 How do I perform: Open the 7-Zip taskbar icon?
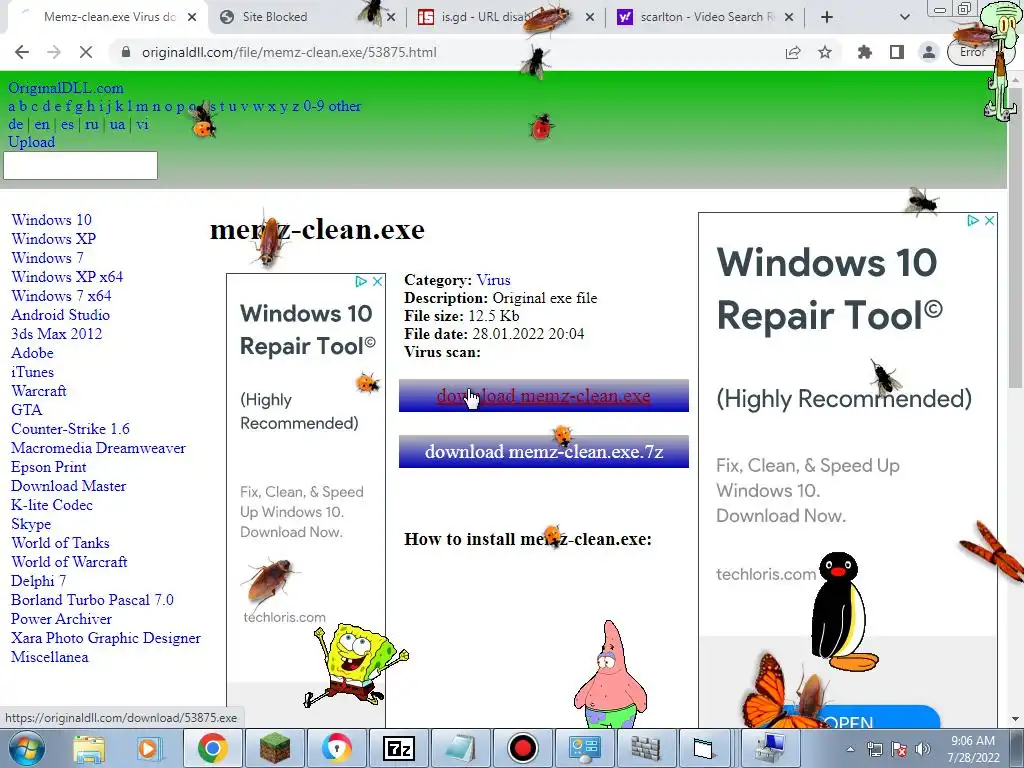(x=398, y=748)
